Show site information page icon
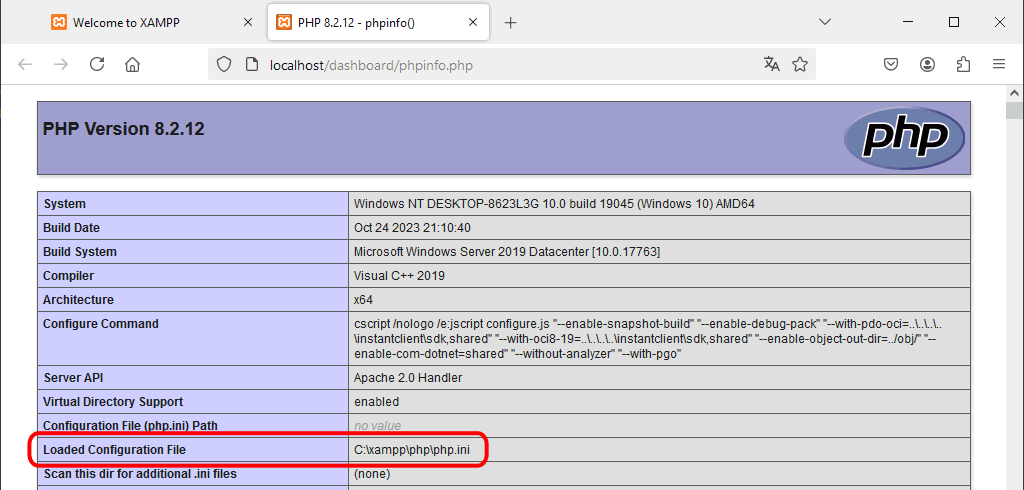Image resolution: width=1024 pixels, height=490 pixels. click(251, 64)
